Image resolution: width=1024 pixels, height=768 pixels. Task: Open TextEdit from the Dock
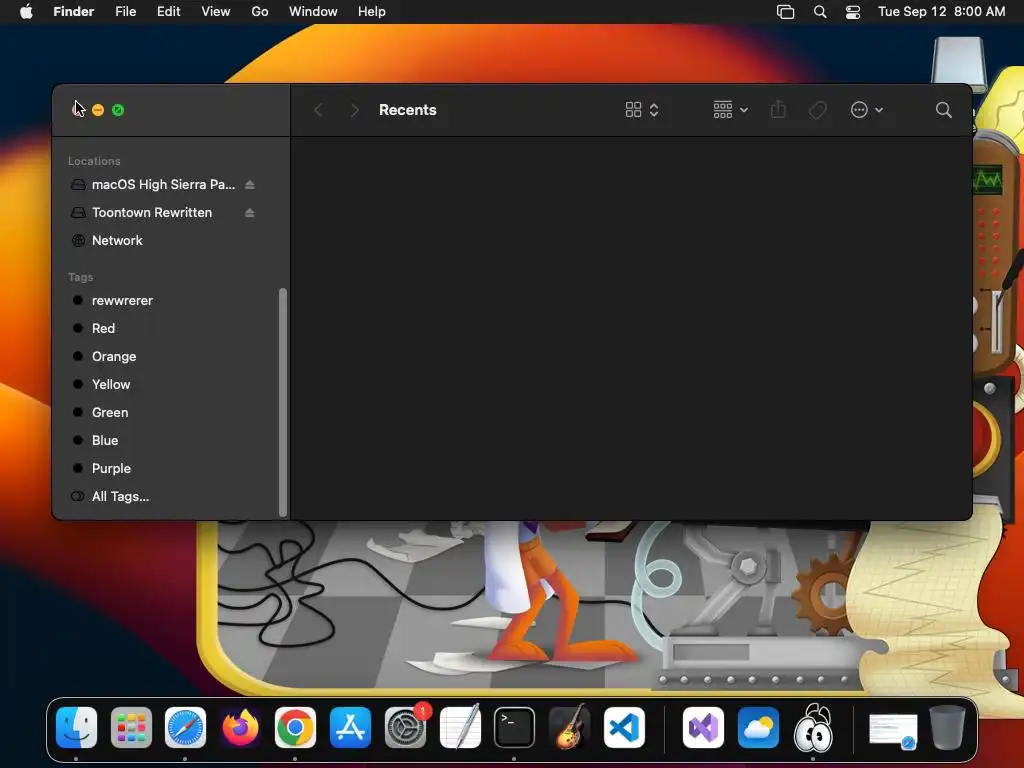click(460, 726)
